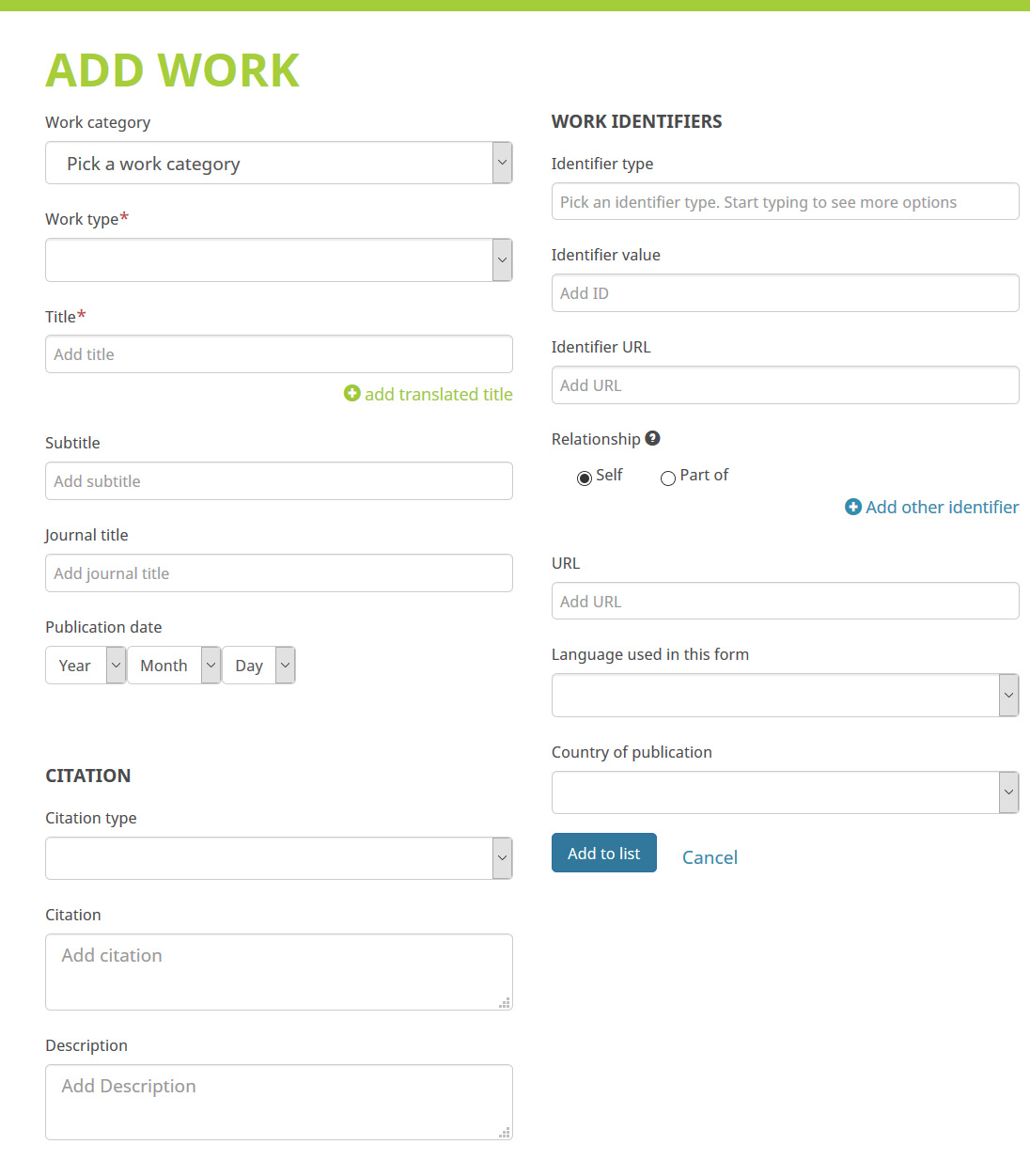Select the Self relationship radio button
Image resolution: width=1030 pixels, height=1176 pixels.
click(x=585, y=478)
